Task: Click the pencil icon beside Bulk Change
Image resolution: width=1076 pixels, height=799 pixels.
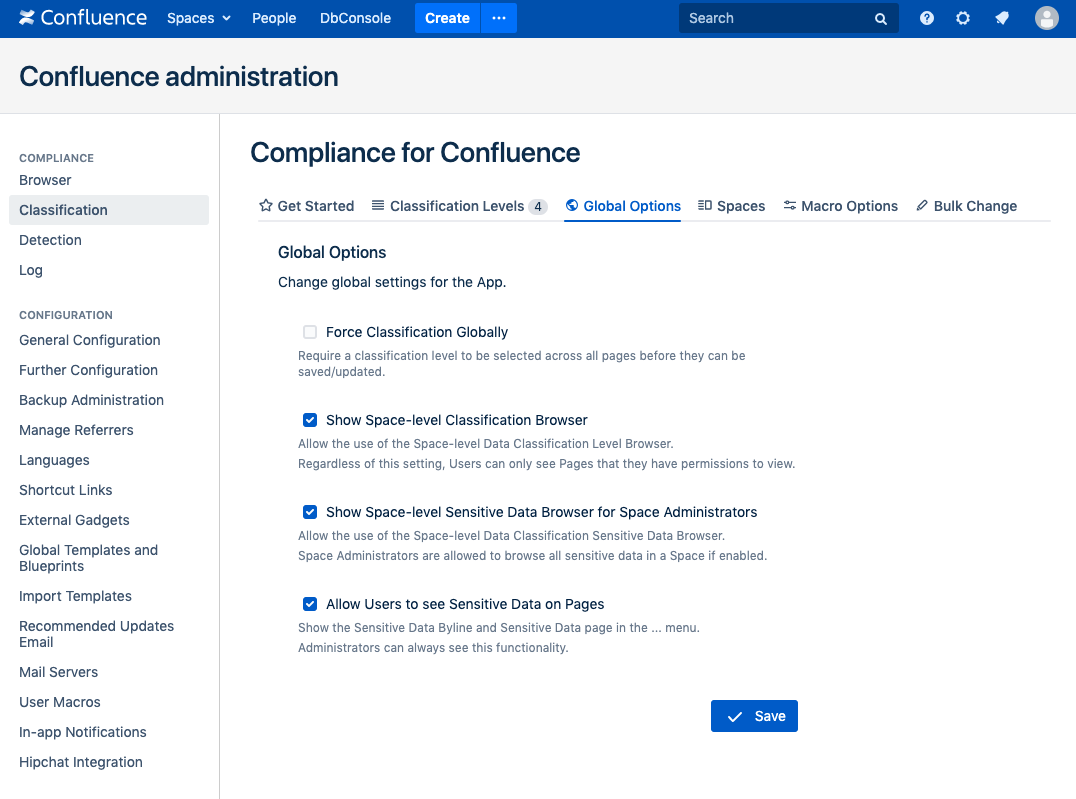Action: [922, 206]
